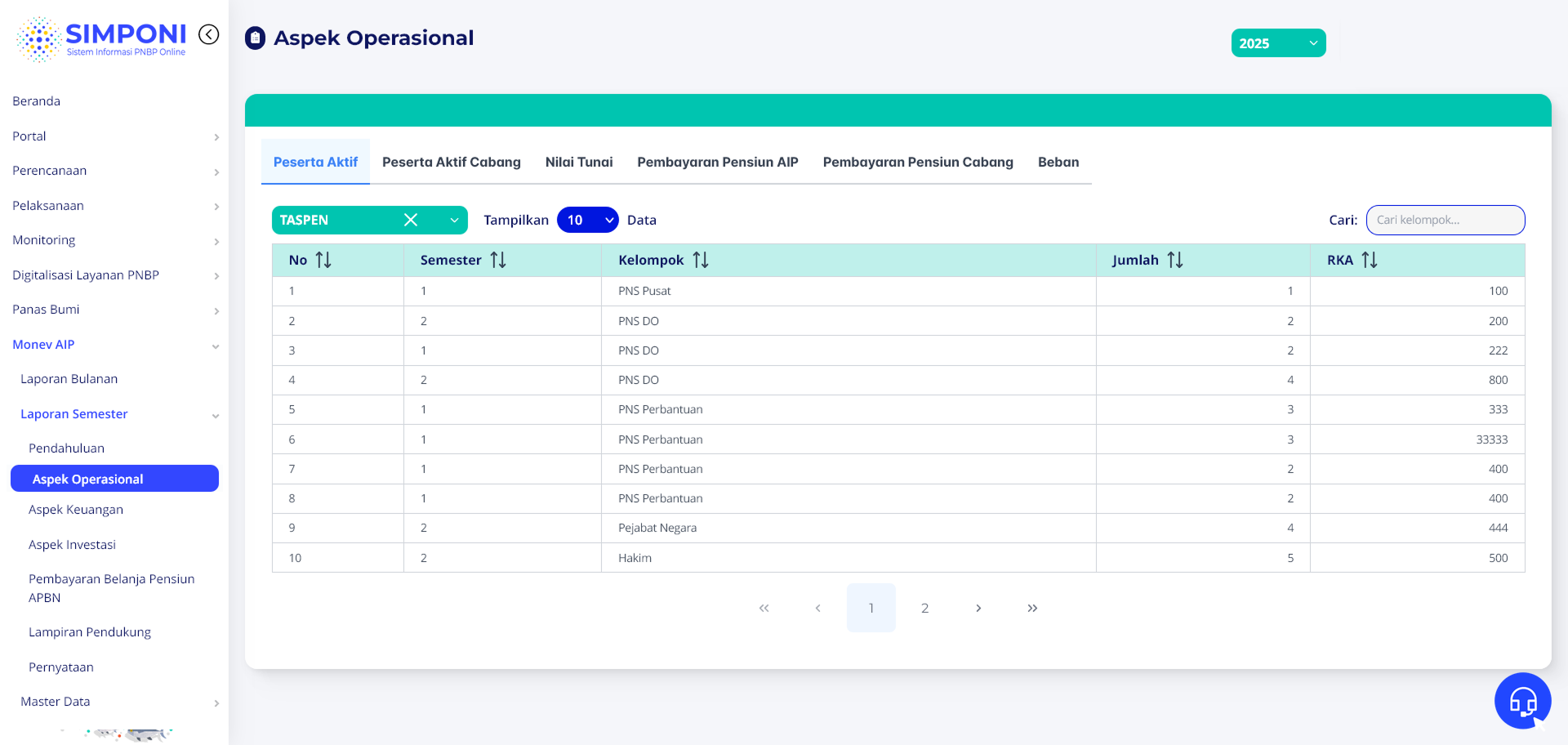1568x745 pixels.
Task: Go to page 2
Action: (924, 608)
